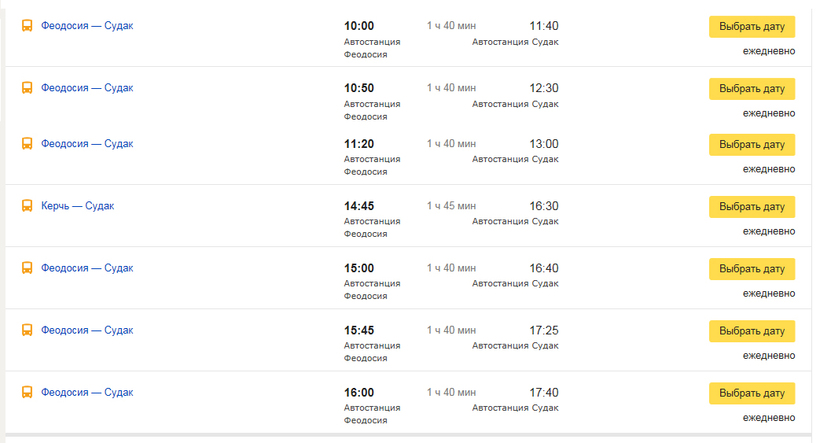Open Феодосия — Судак link departing at 10:00
This screenshot has height=443, width=820.
pos(87,26)
